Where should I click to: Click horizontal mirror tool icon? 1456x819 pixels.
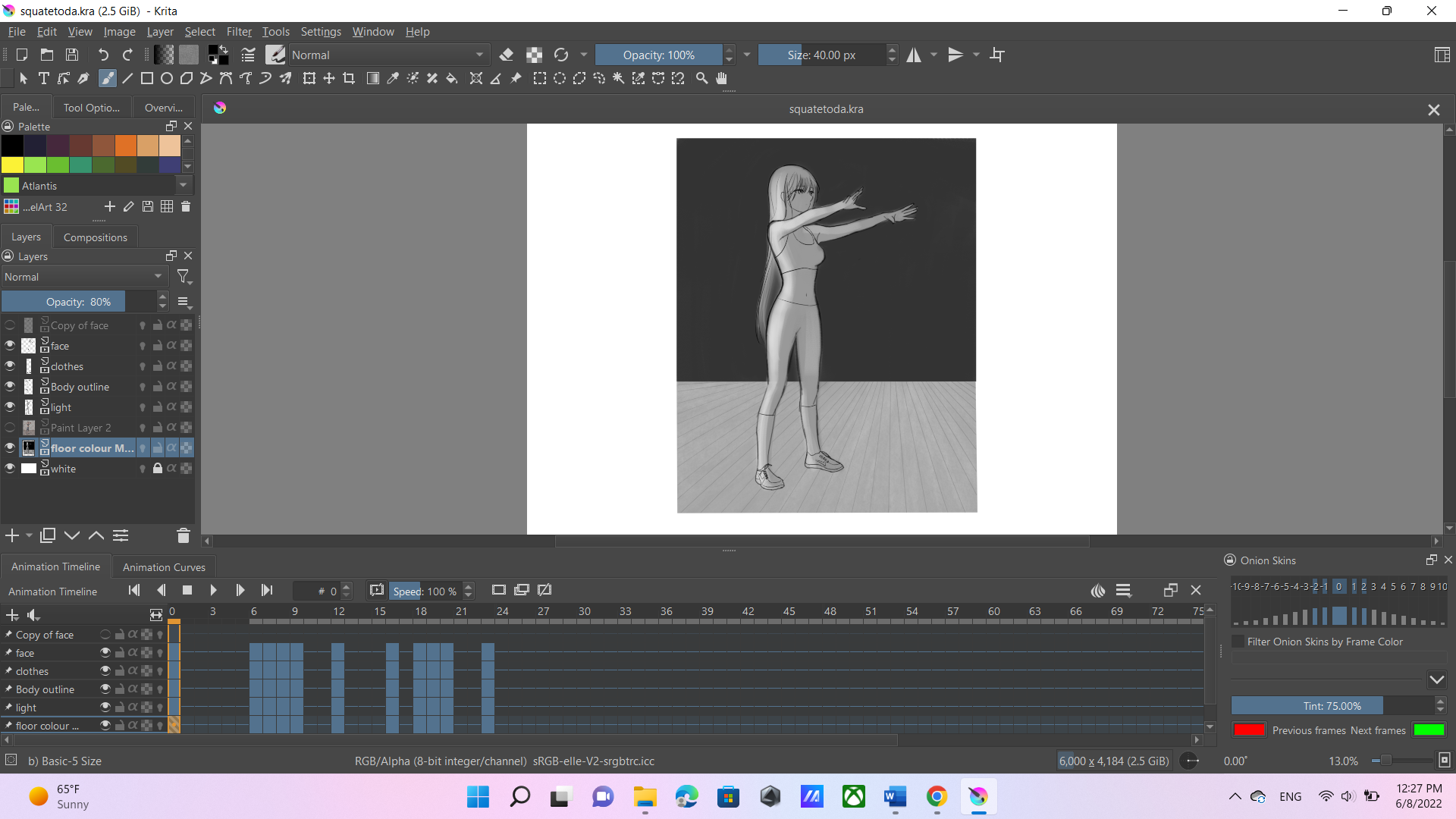[x=914, y=55]
